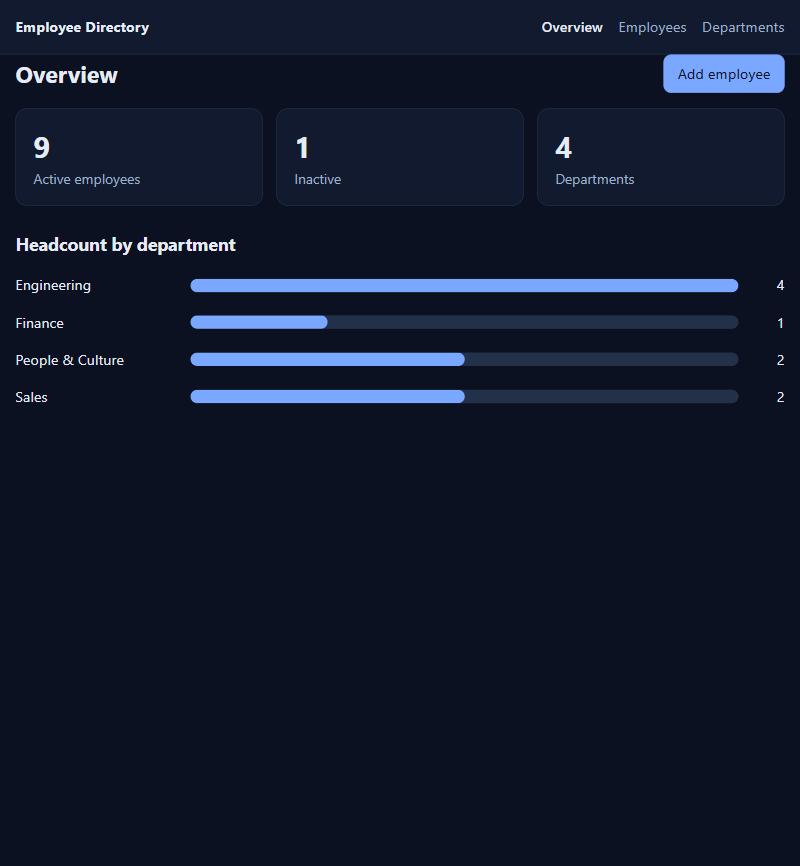Go to the Departments nav tab
Image resolution: width=800 pixels, height=866 pixels.
(743, 27)
